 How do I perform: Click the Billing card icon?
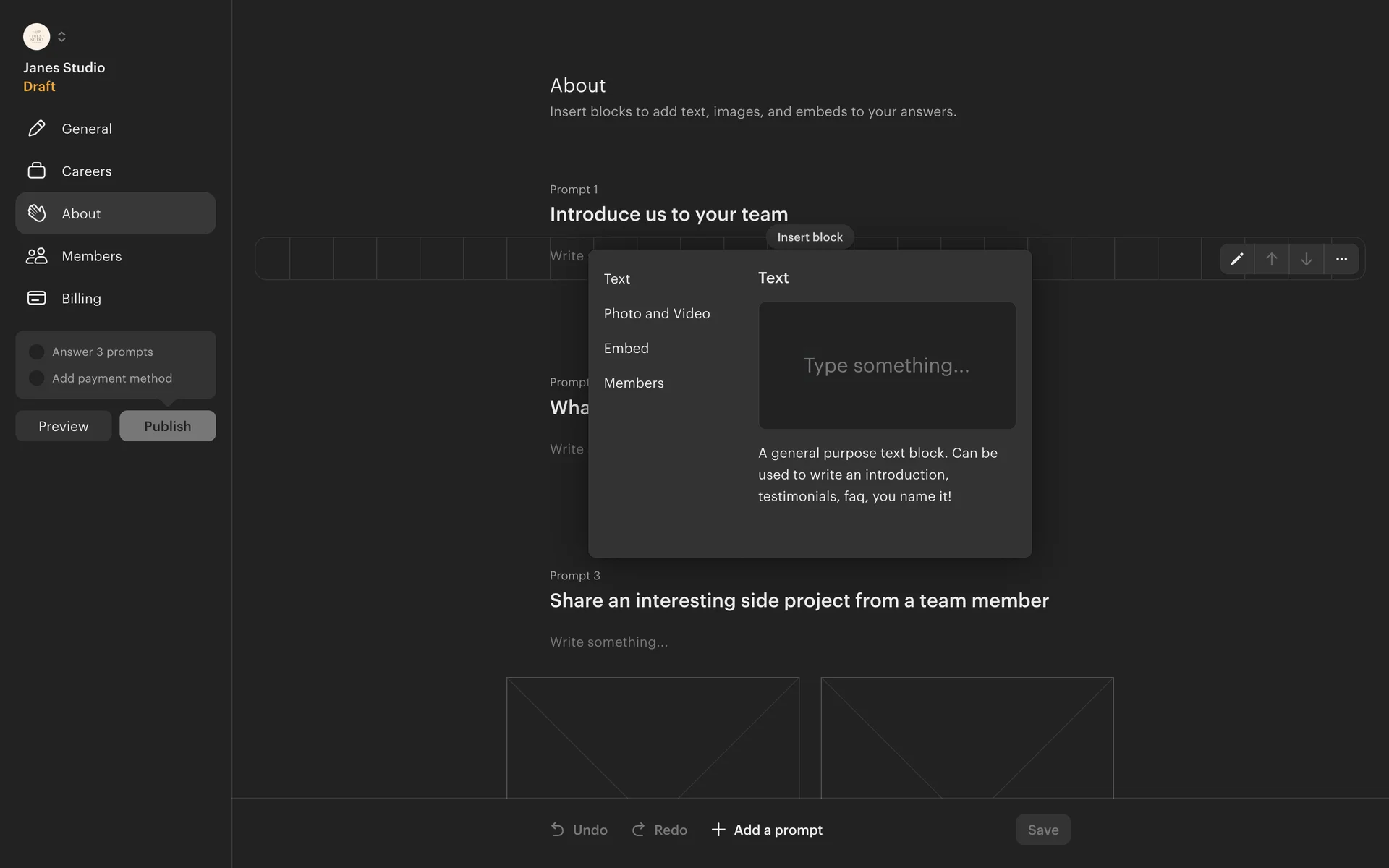point(36,298)
